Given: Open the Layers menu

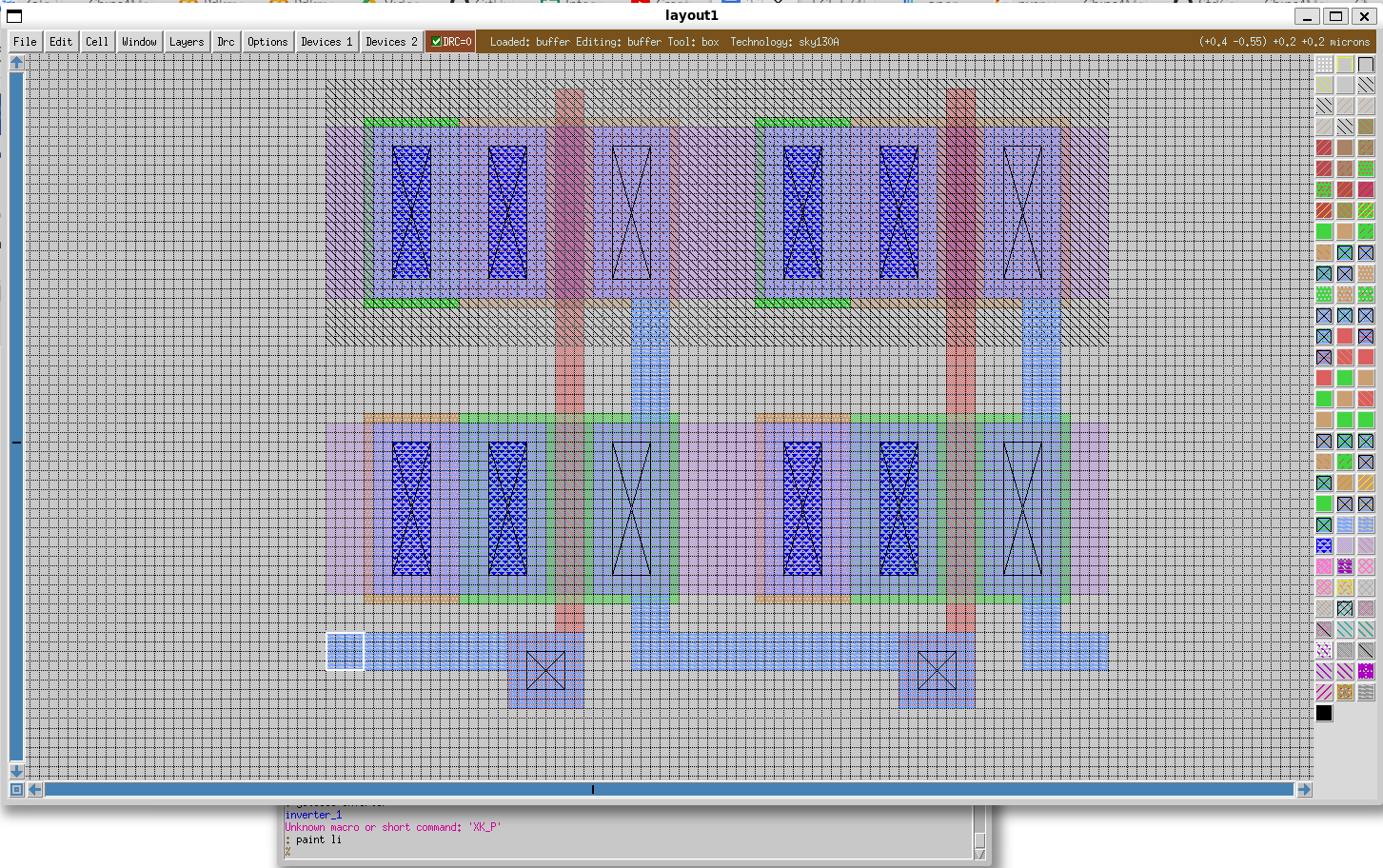Looking at the screenshot, I should [187, 42].
